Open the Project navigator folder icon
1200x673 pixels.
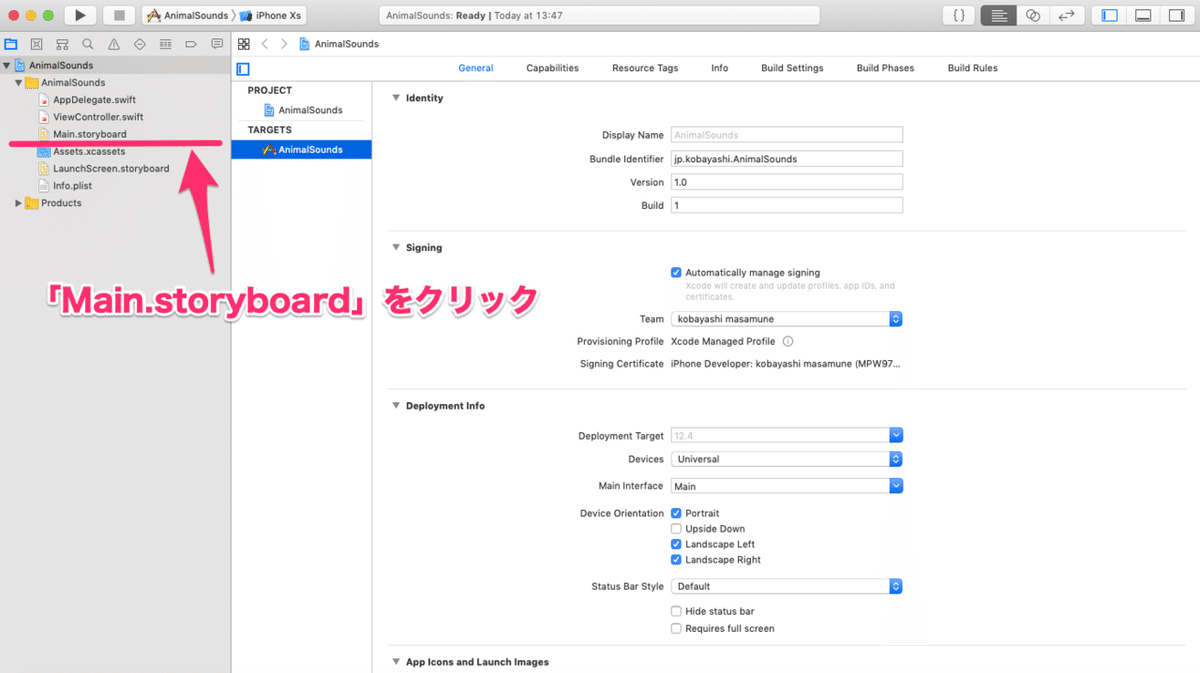click(11, 44)
